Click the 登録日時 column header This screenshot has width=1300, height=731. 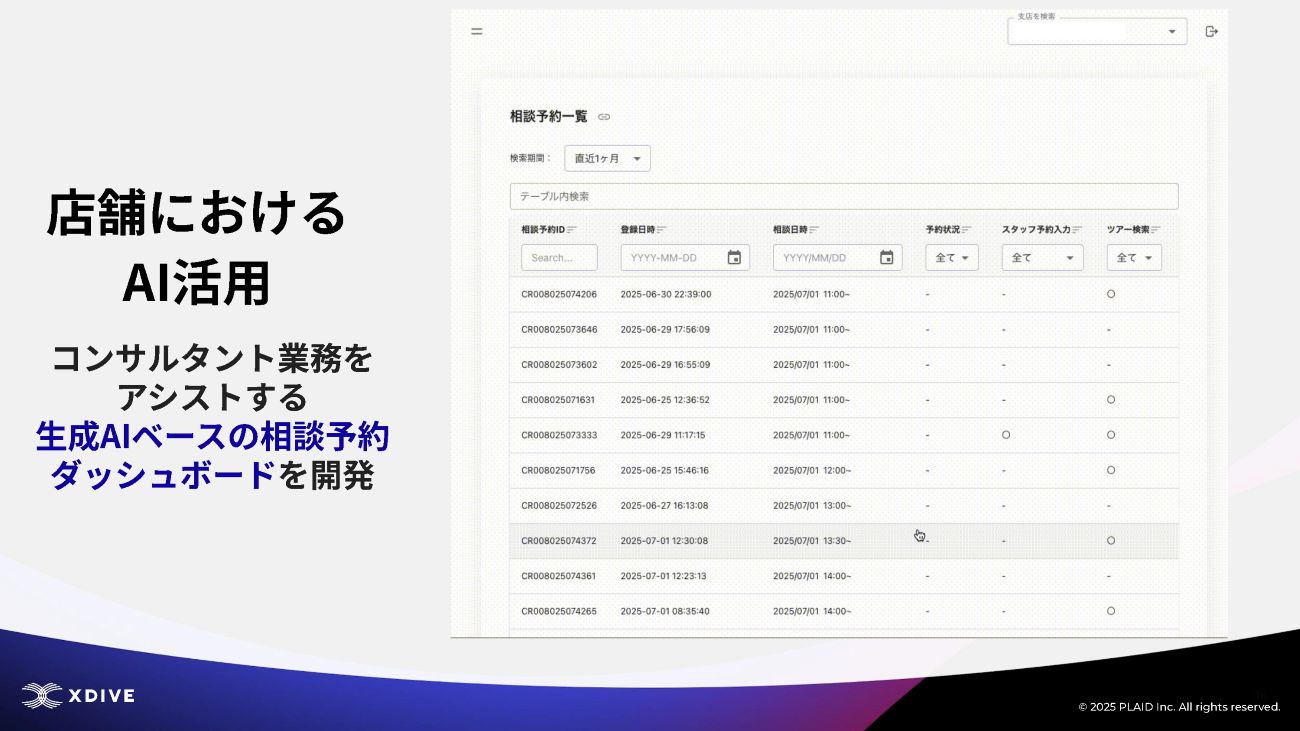637,230
